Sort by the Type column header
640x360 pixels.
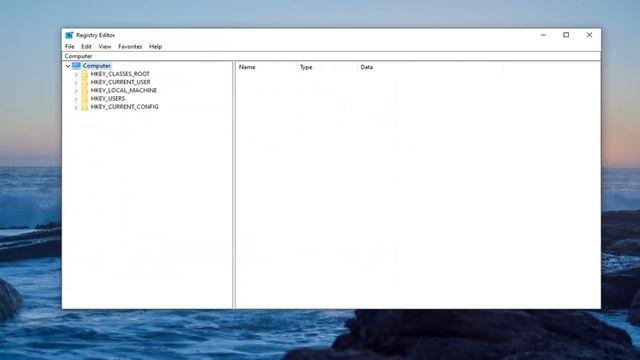pyautogui.click(x=327, y=67)
